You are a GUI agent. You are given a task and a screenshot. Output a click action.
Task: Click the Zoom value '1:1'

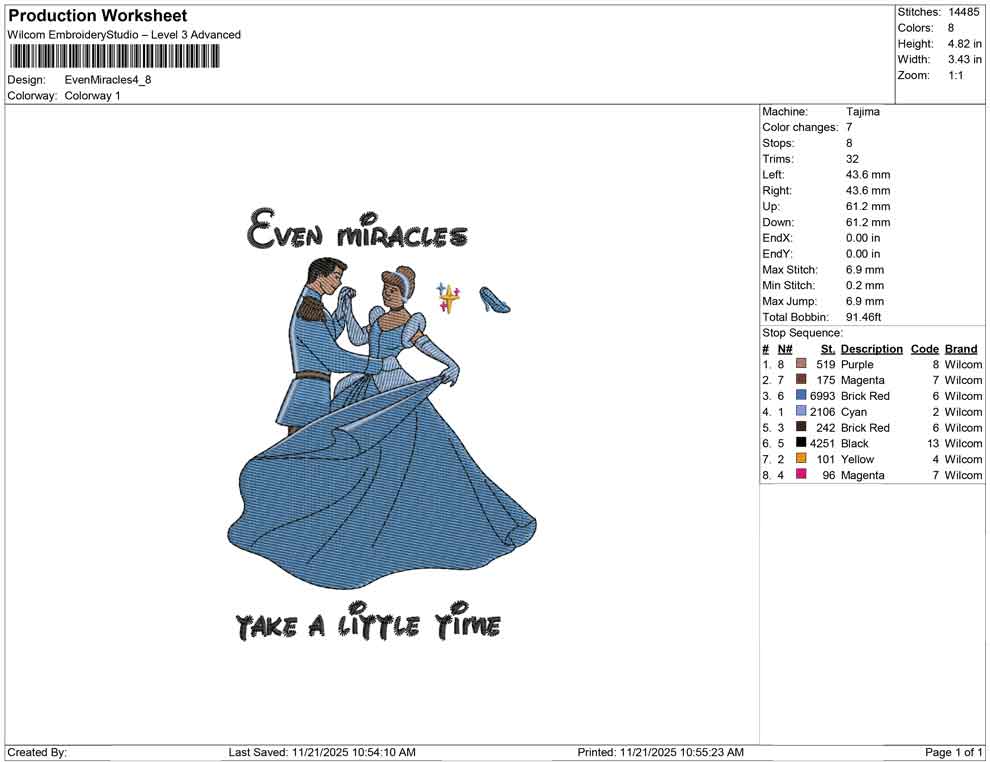click(955, 75)
